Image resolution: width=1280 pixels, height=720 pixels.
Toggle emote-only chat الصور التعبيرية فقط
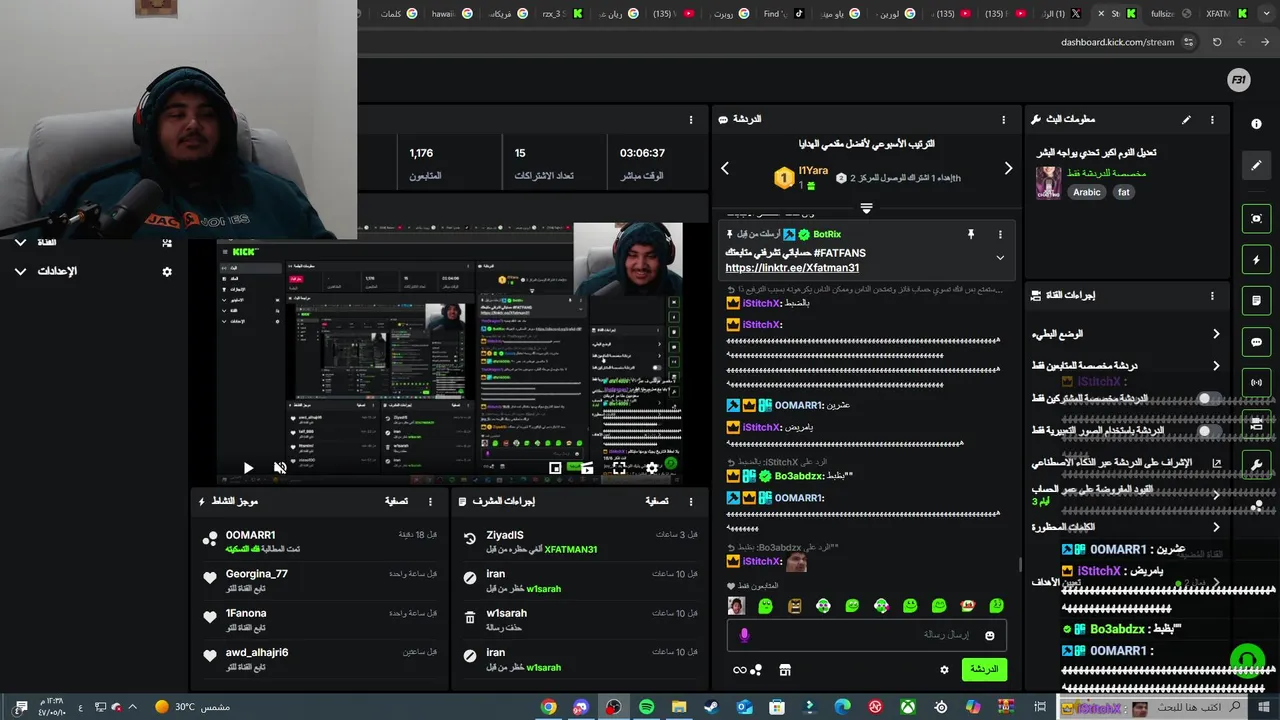pos(1209,431)
